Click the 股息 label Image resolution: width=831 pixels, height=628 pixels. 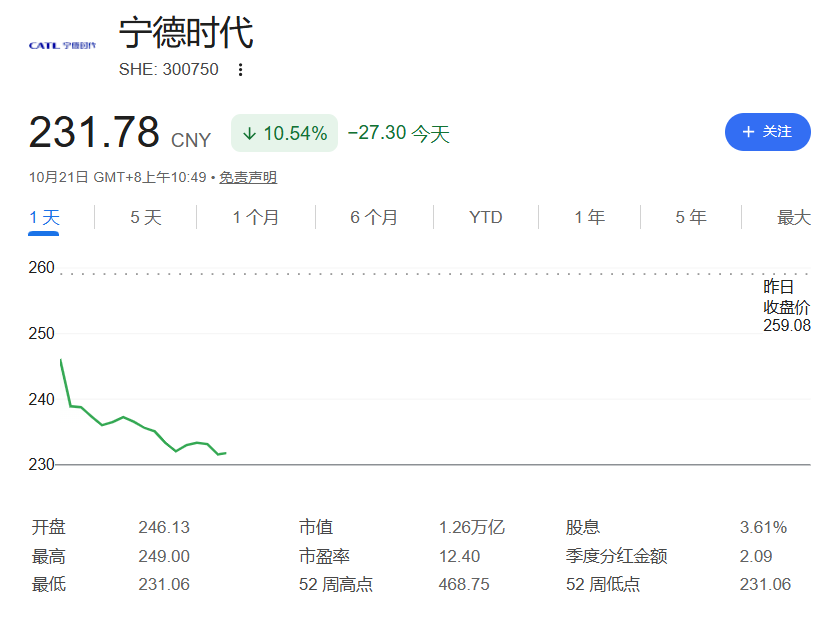(x=582, y=527)
